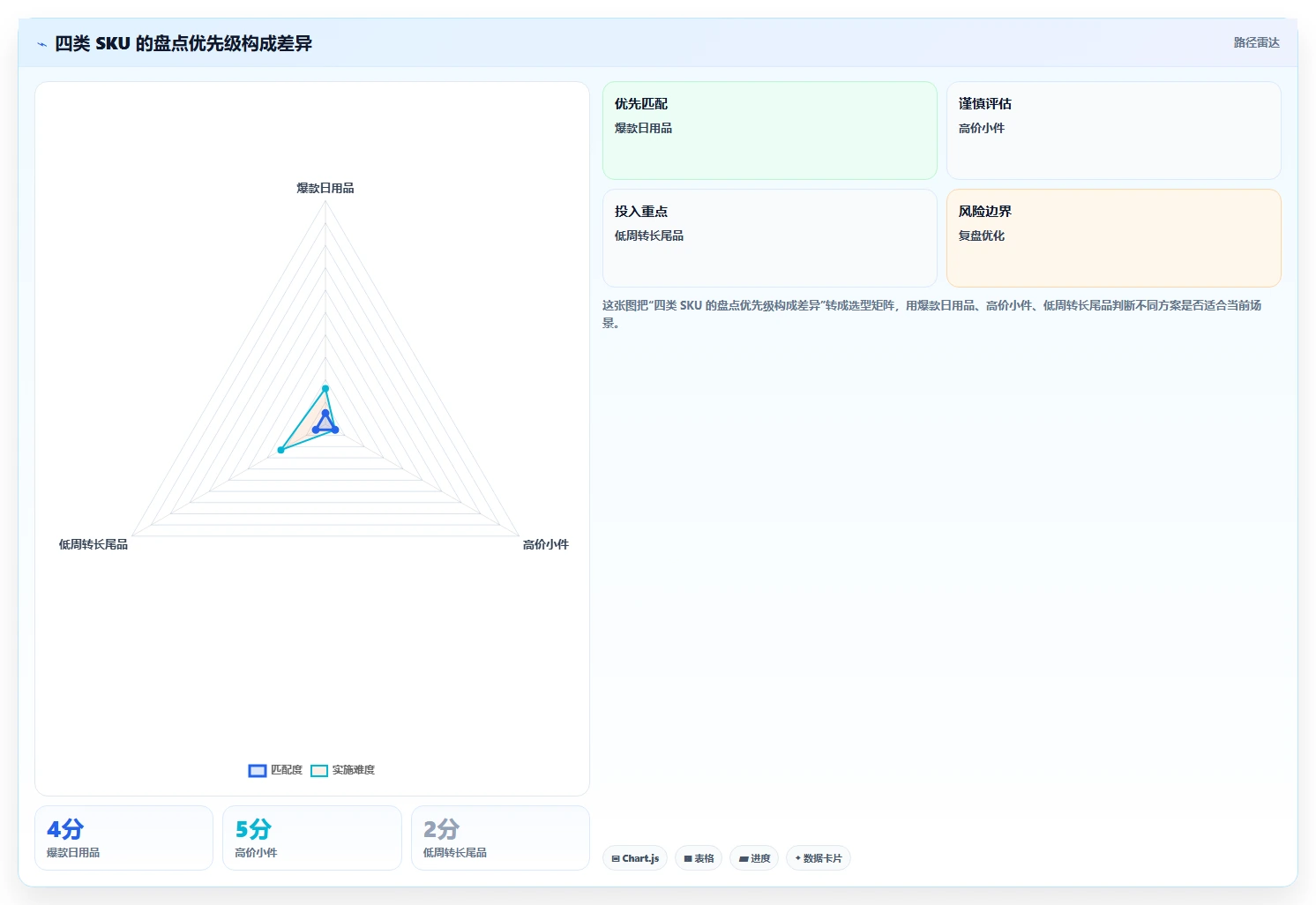1316x905 pixels.
Task: Click the 实施难度 legend color box
Action: click(319, 771)
